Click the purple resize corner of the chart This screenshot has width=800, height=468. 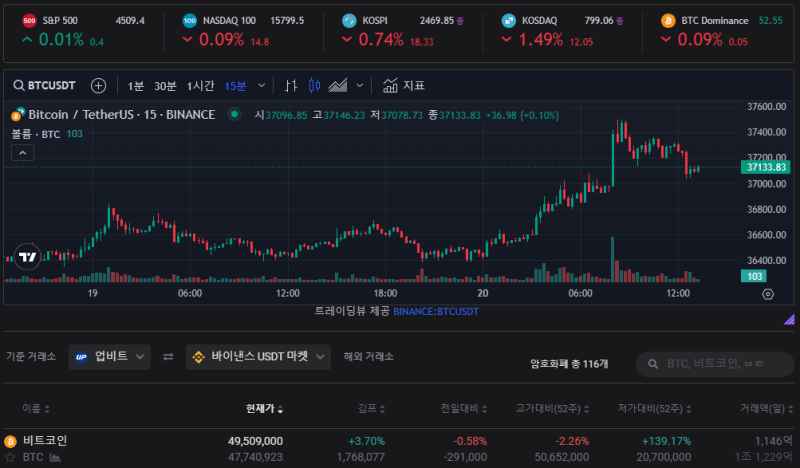point(789,319)
